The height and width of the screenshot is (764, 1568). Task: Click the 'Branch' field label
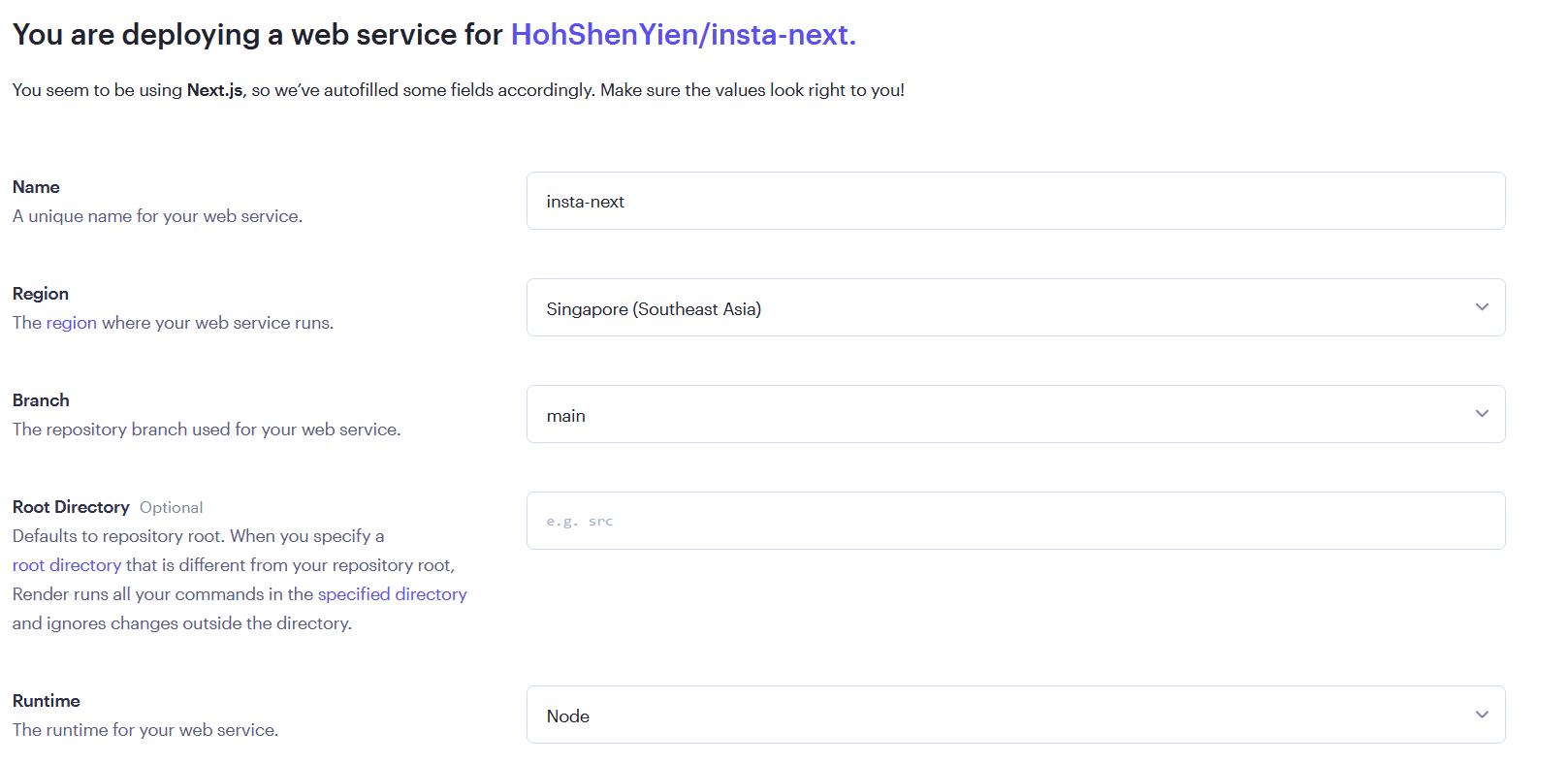(41, 400)
